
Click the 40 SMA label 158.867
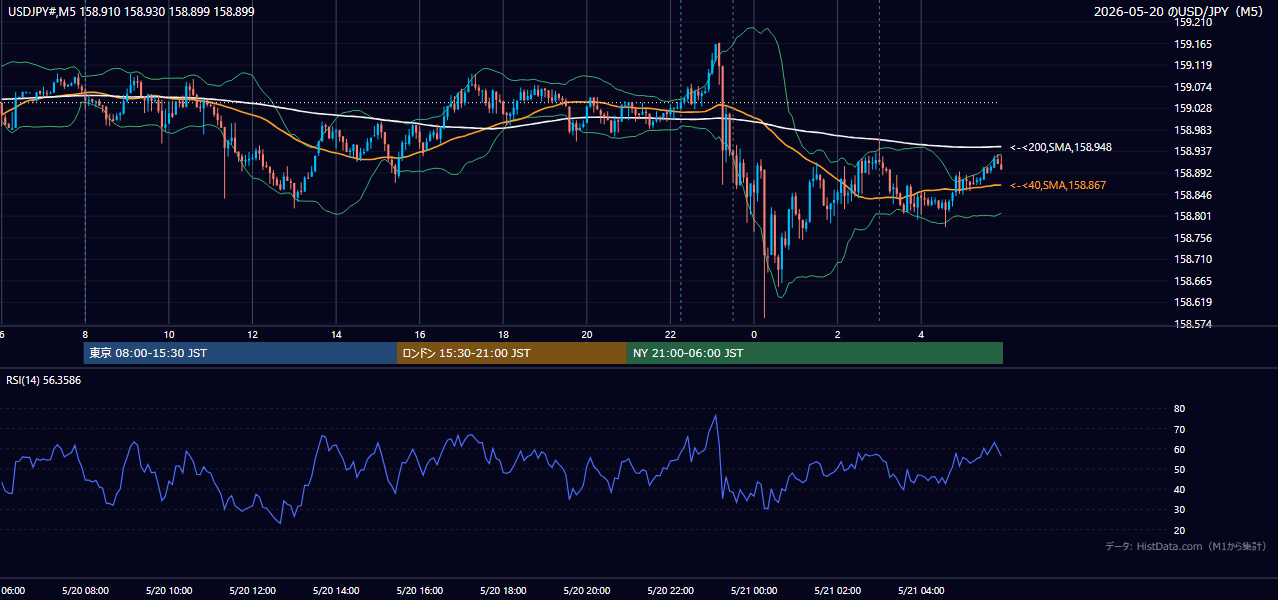[1058, 185]
